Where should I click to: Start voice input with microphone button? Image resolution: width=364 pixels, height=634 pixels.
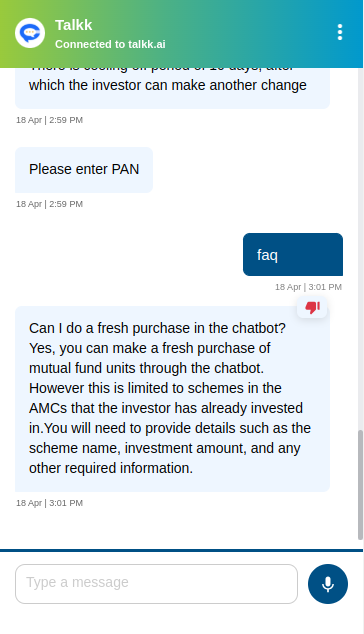[x=328, y=584]
